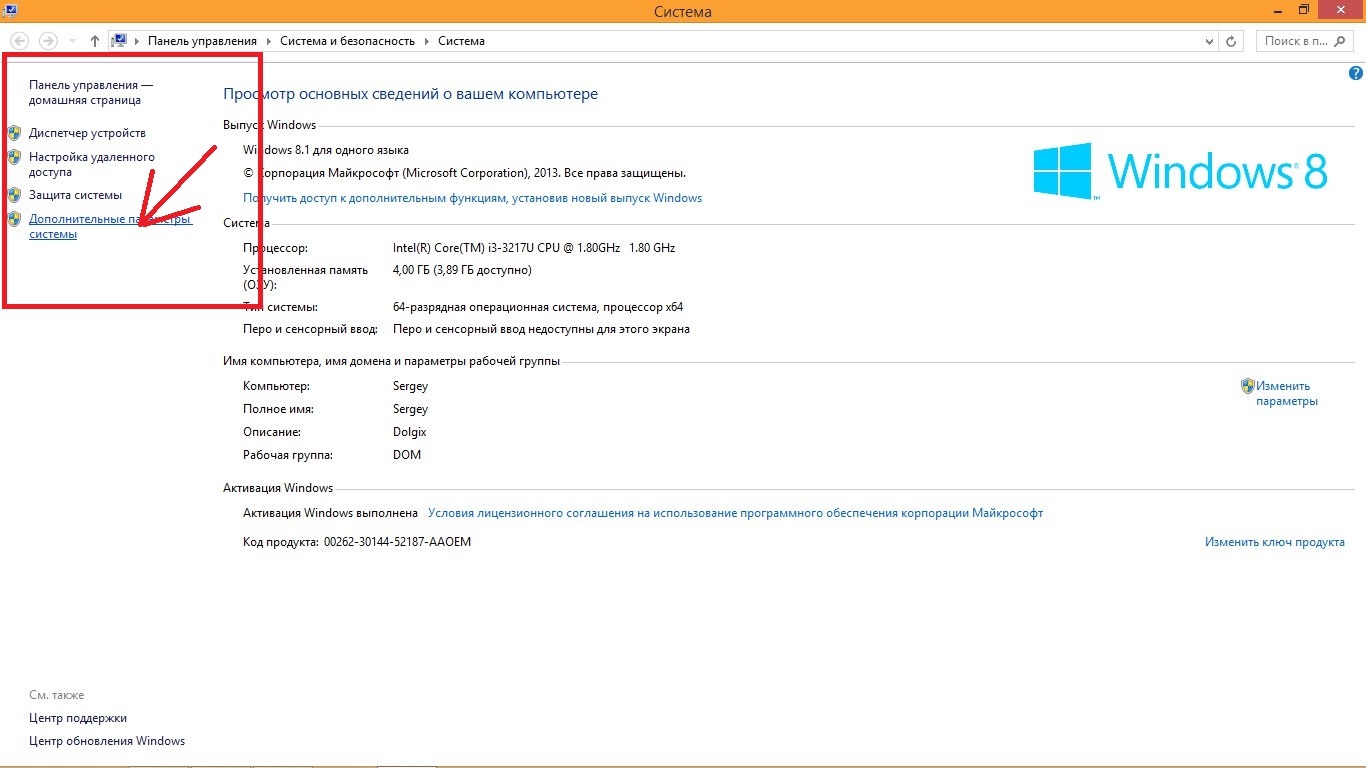Click shield icon beside Дополнительные параметры системы

tap(14, 219)
